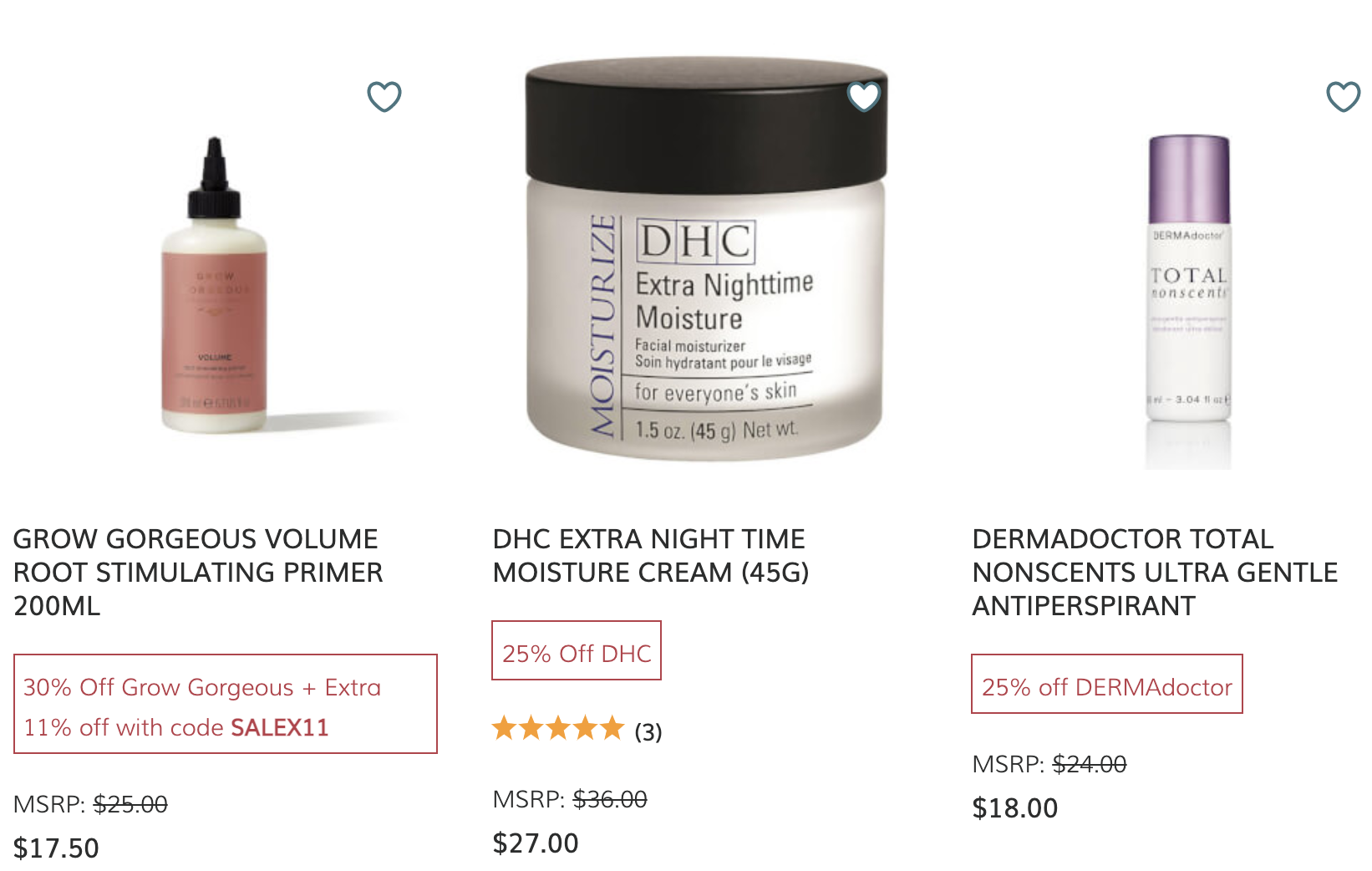The width and height of the screenshot is (1372, 871).
Task: Open the (3) reviews count link
Action: coord(648,732)
